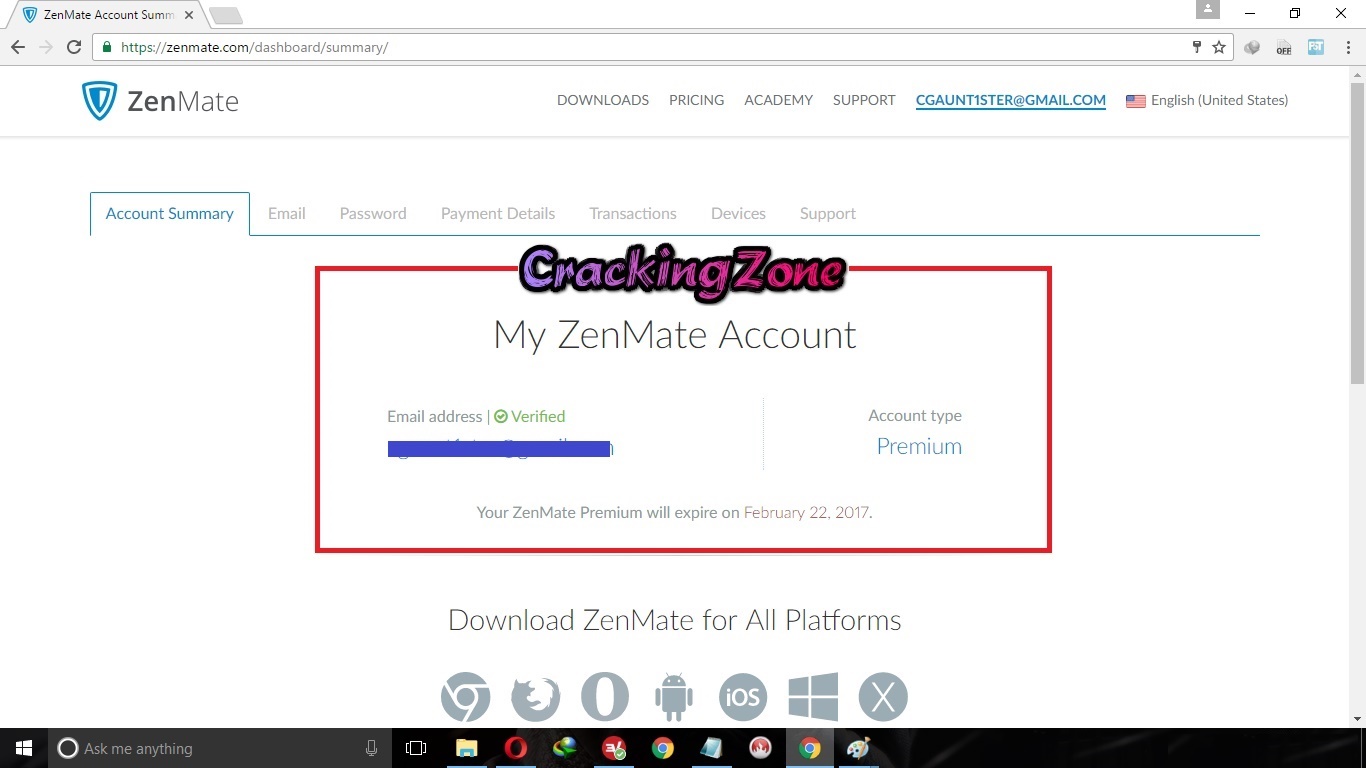Open the red flame taskbar app
This screenshot has height=768, width=1366.
click(x=761, y=748)
